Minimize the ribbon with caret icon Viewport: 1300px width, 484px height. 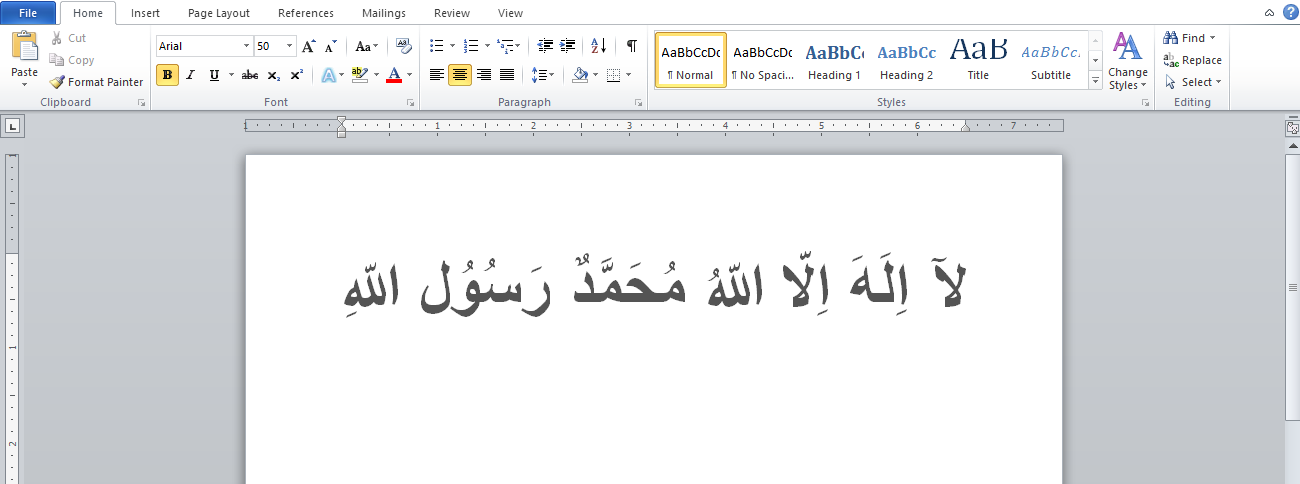(x=1269, y=13)
